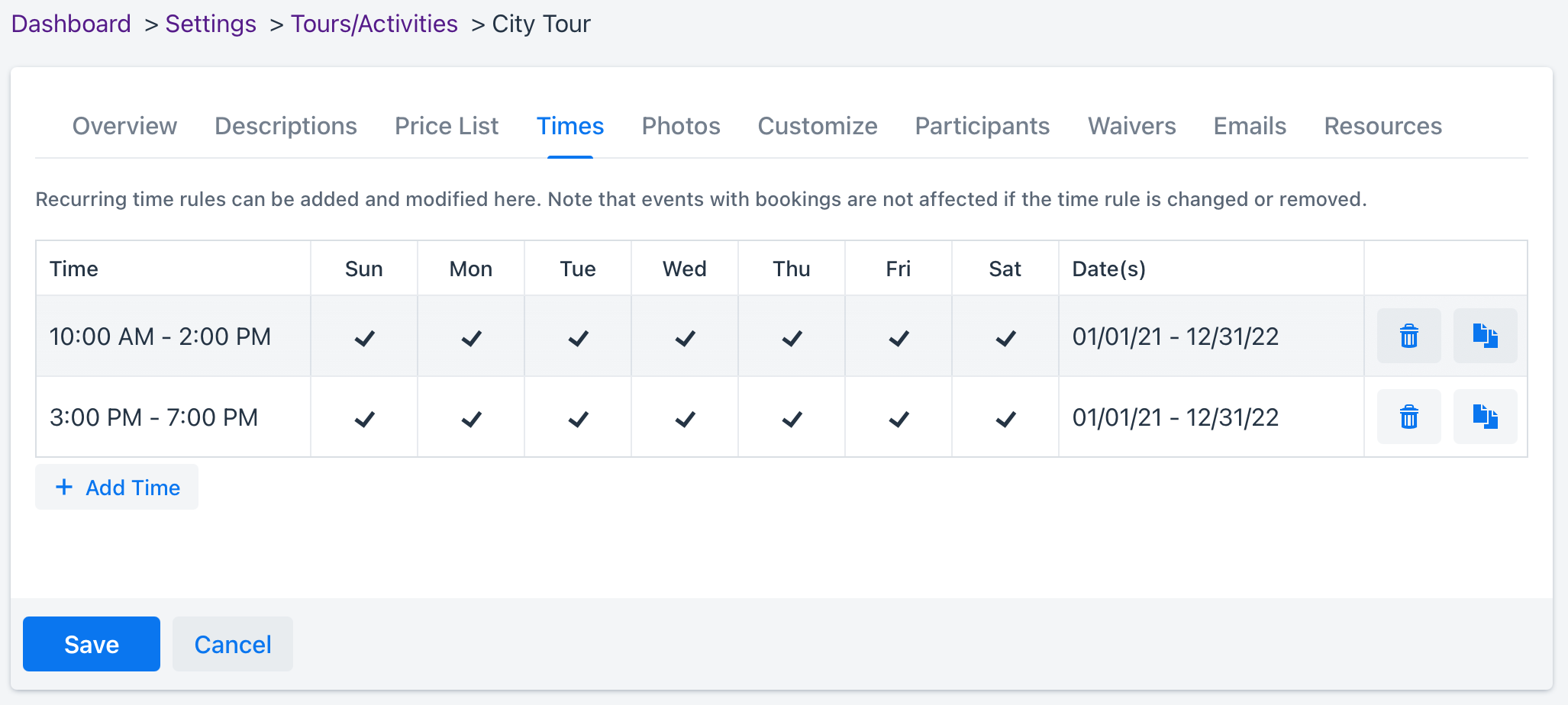Delete the 10:00 AM - 2:00 PM time rule

coord(1408,336)
